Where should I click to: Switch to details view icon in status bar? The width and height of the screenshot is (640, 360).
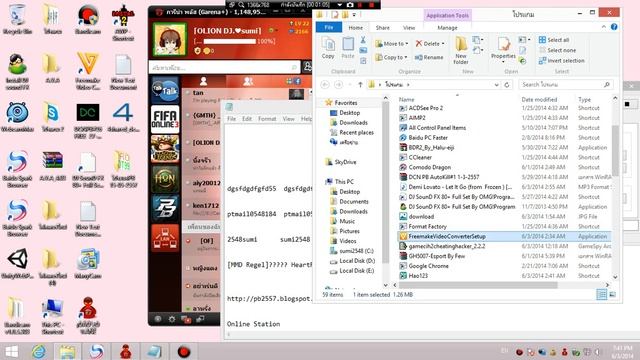coord(602,294)
